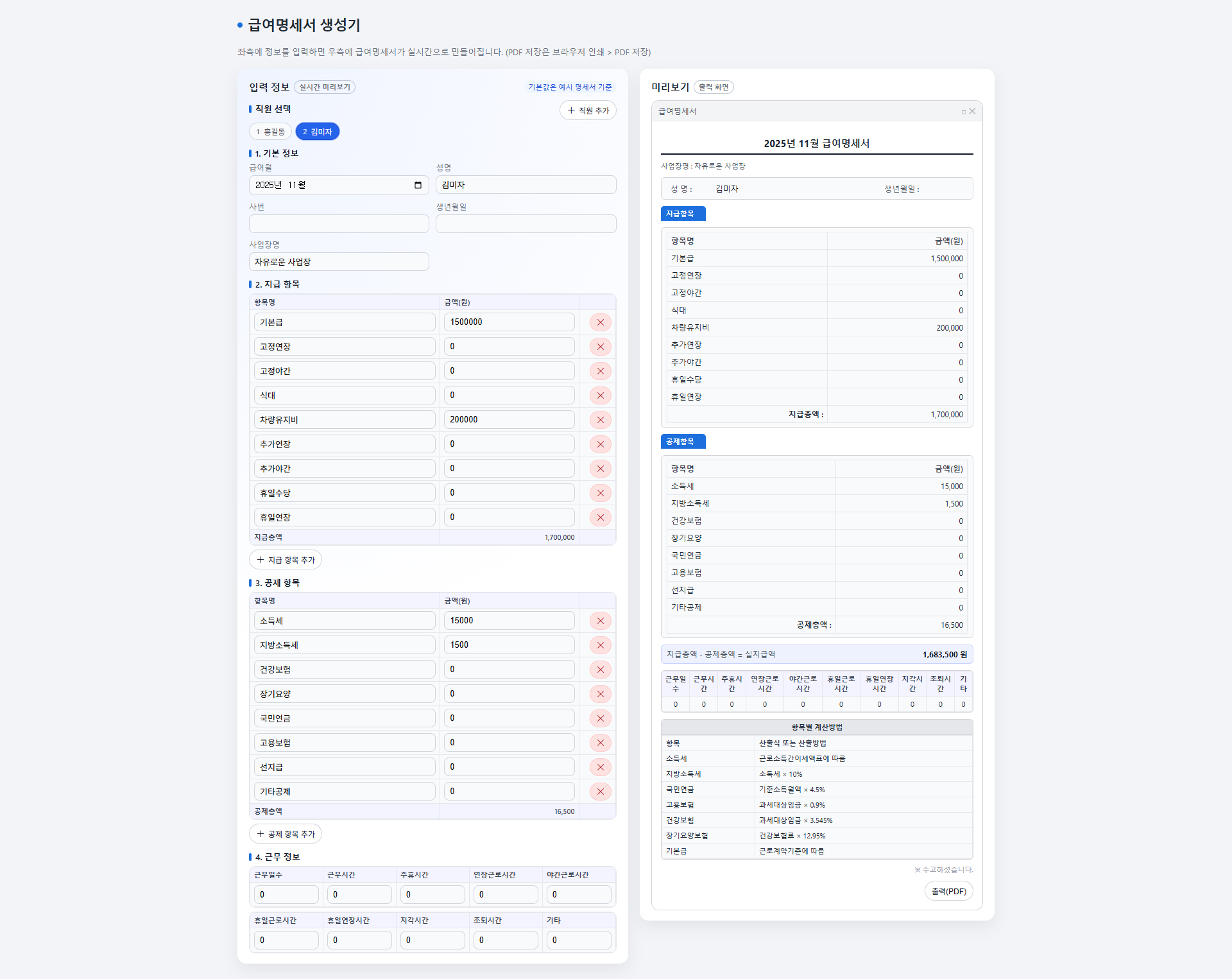Delete the 차량유지비 row with X icon

coord(600,420)
